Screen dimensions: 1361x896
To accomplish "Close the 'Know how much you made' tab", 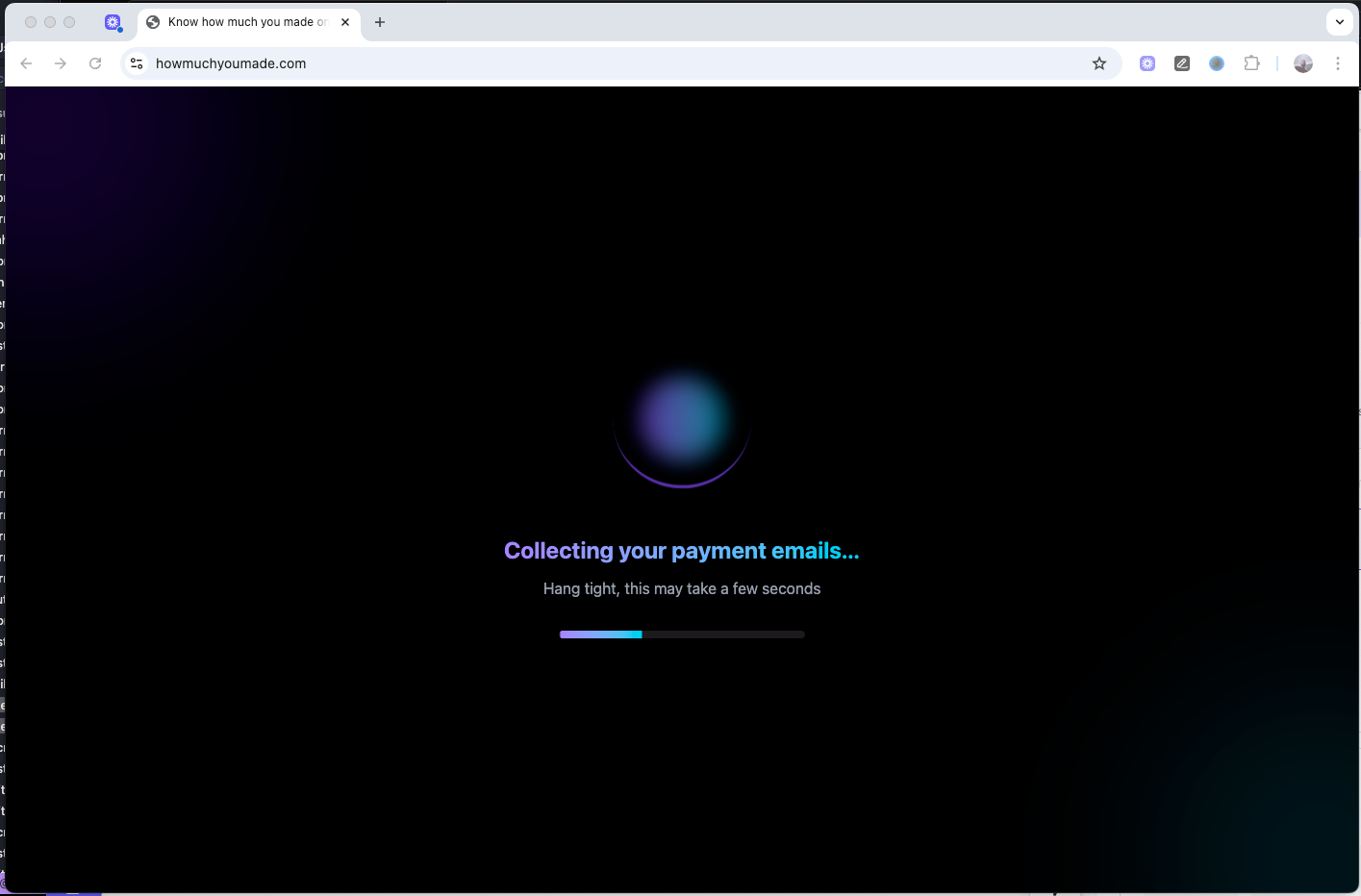I will point(345,22).
